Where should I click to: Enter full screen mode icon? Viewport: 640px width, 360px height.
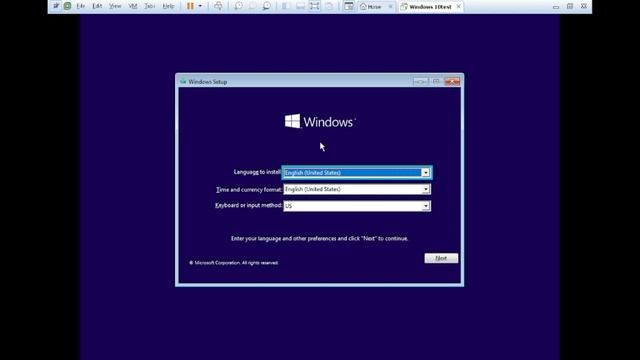[x=314, y=6]
